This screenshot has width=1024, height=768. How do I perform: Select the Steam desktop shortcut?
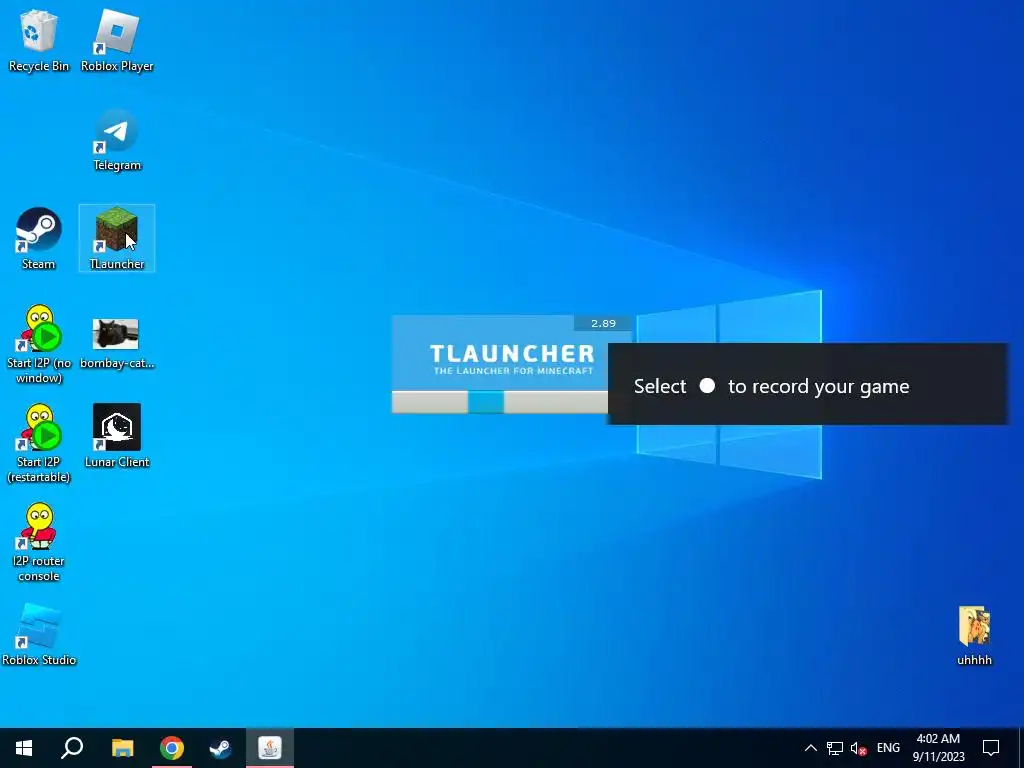[x=39, y=239]
